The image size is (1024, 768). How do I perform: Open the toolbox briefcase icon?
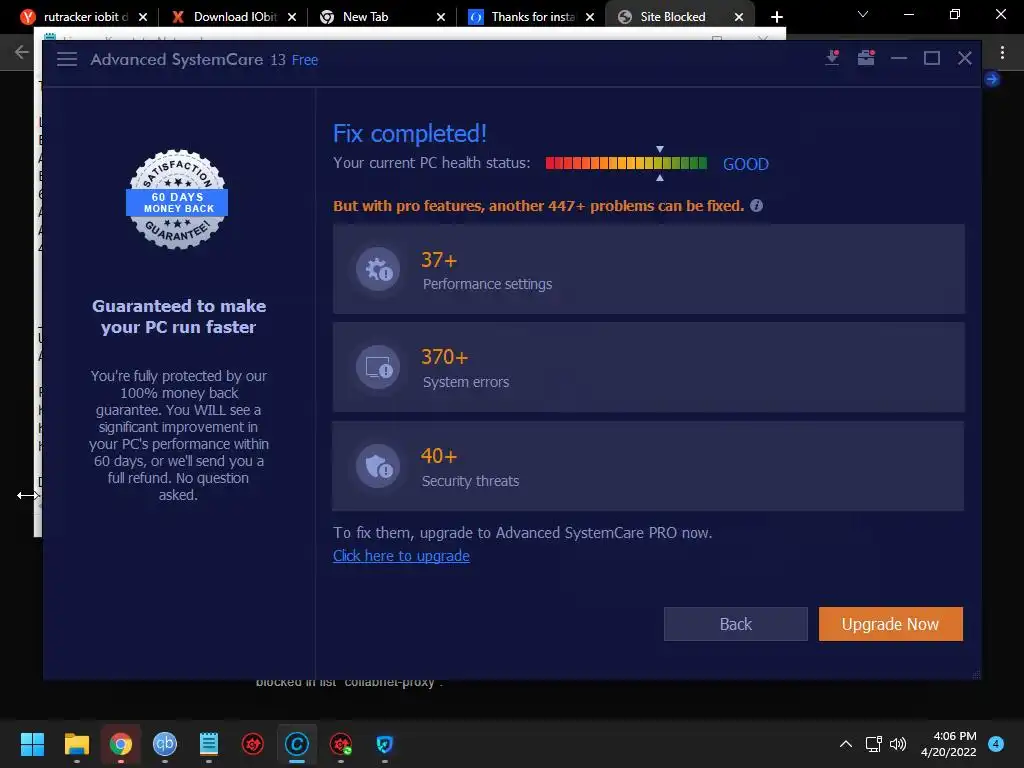(866, 58)
